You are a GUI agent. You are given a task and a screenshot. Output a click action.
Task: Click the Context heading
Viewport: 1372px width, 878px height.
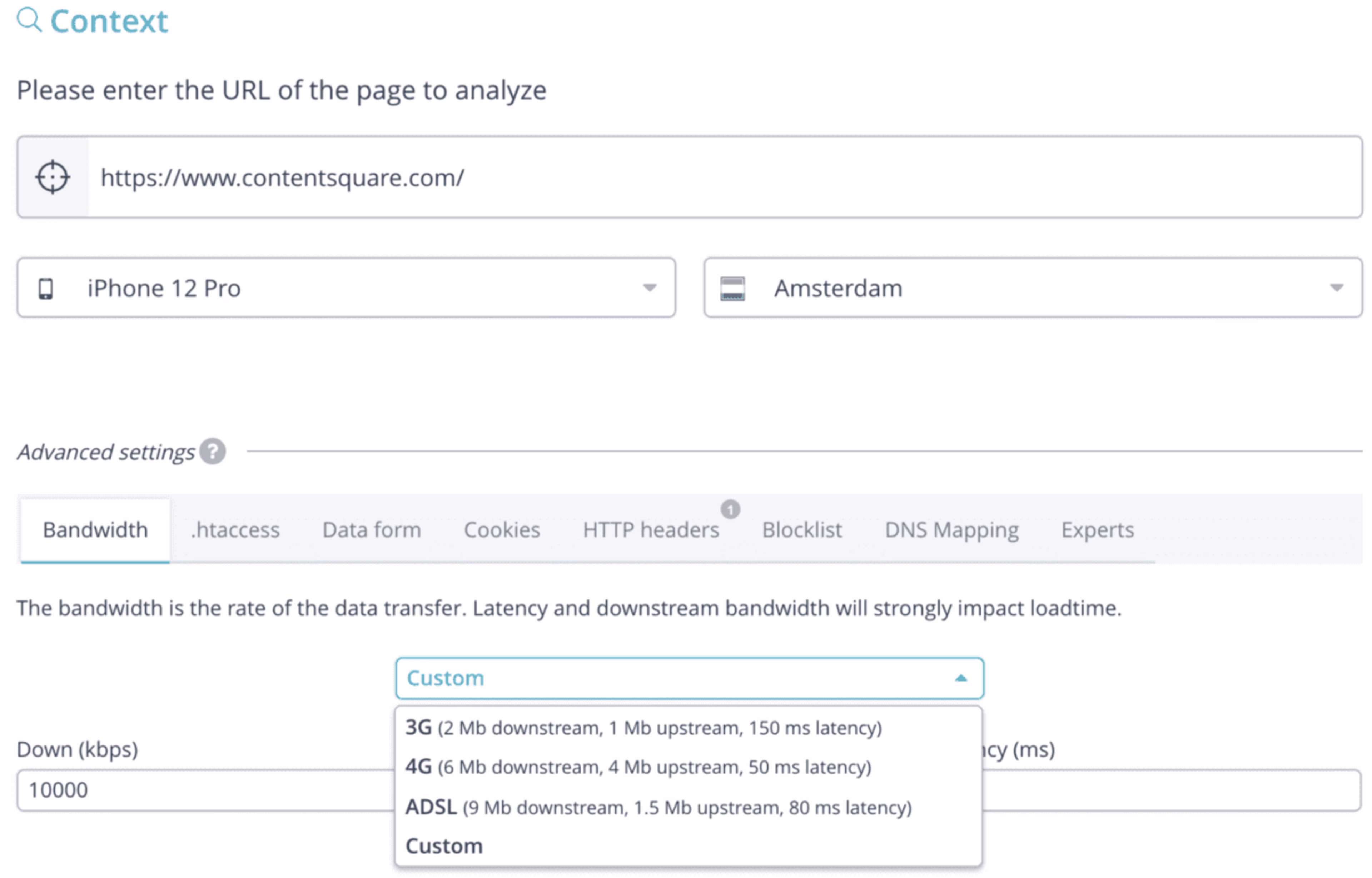pyautogui.click(x=109, y=22)
